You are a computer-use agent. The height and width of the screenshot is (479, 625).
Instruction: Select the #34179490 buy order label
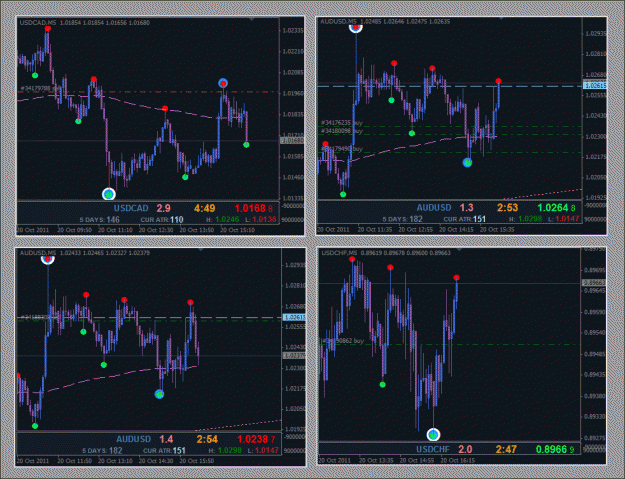(x=342, y=149)
